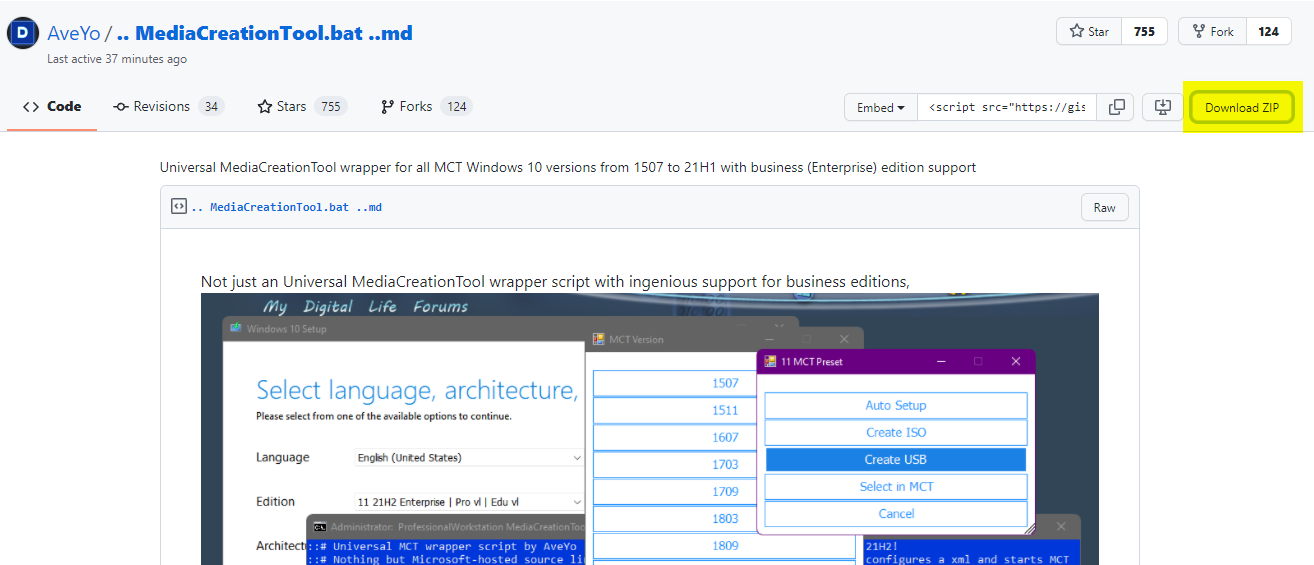Open the AveYo profile link
1314x565 pixels.
pyautogui.click(x=73, y=33)
